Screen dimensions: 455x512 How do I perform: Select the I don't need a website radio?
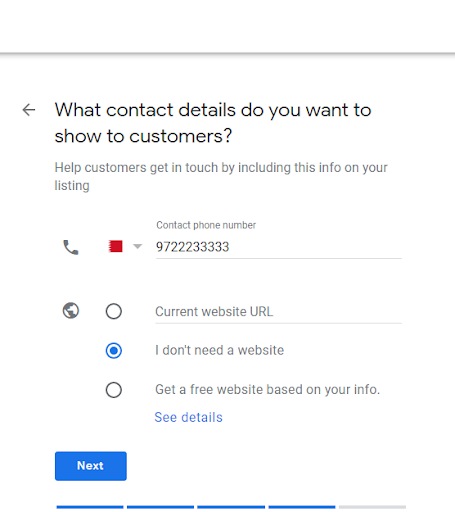pyautogui.click(x=114, y=351)
